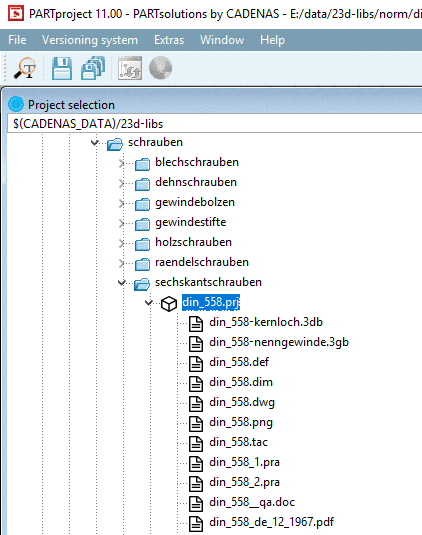422x535 pixels.
Task: Open the Extras menu
Action: pyautogui.click(x=169, y=40)
